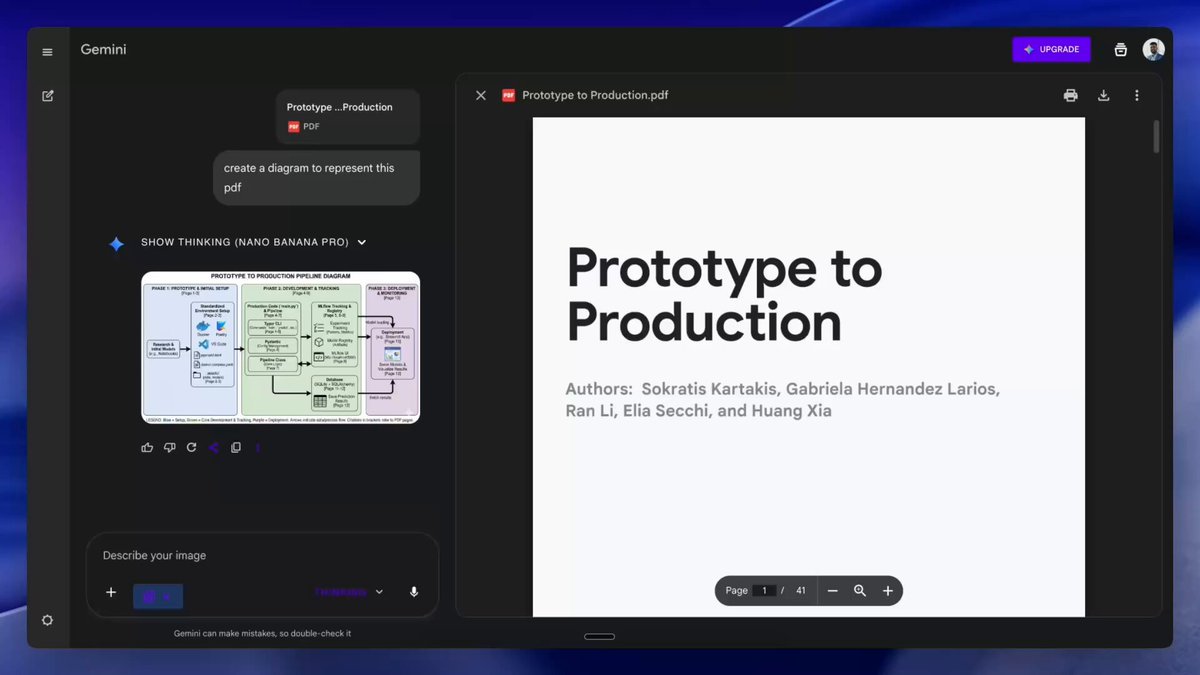Copy the response
Screen dimensions: 1200x675
pos(236,447)
